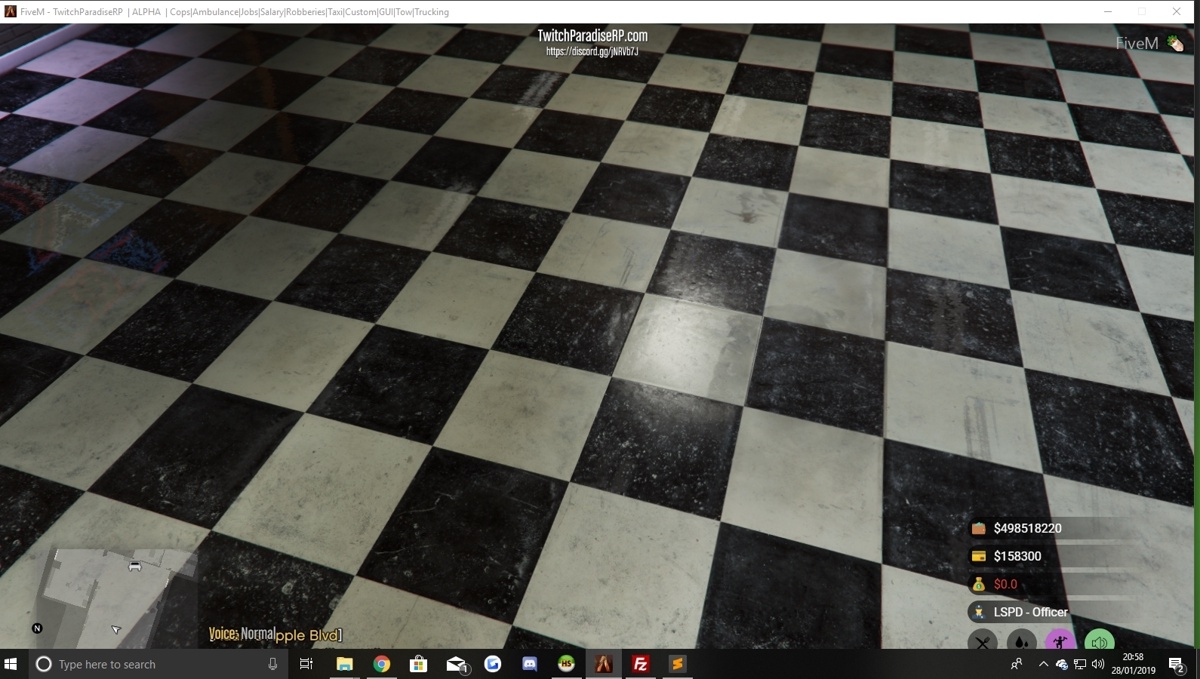The width and height of the screenshot is (1200, 679).
Task: Click the red $0.0 dirty money value
Action: pyautogui.click(x=1005, y=584)
